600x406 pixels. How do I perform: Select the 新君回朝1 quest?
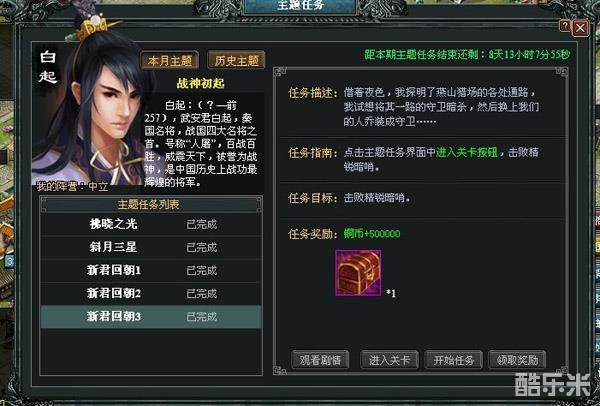[152, 270]
